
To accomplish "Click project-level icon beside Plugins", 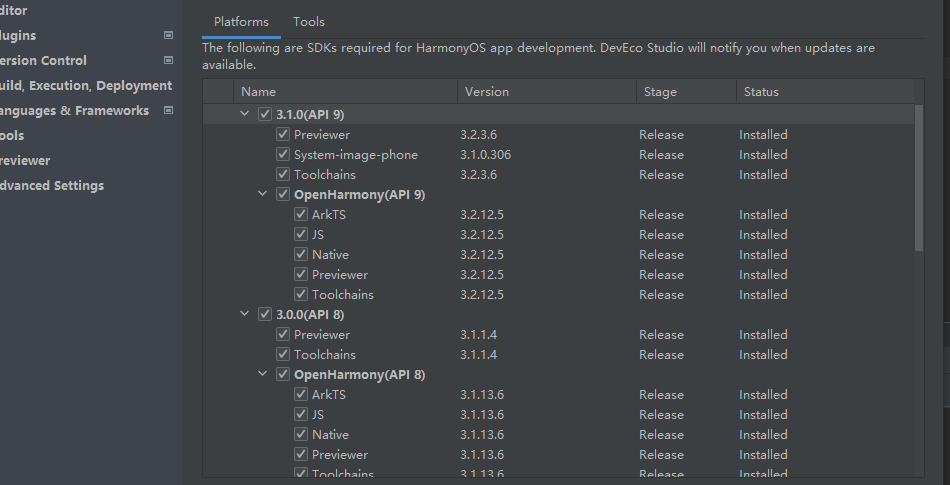I will click(x=169, y=35).
